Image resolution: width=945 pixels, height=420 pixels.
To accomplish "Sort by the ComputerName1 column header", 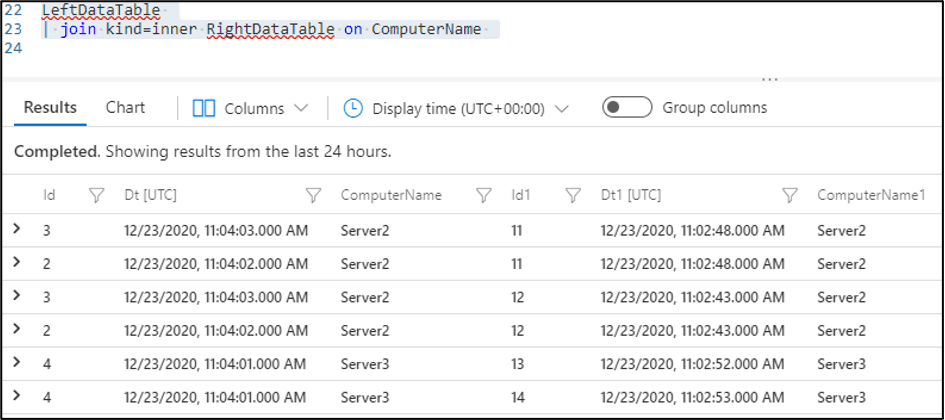I will click(x=870, y=196).
